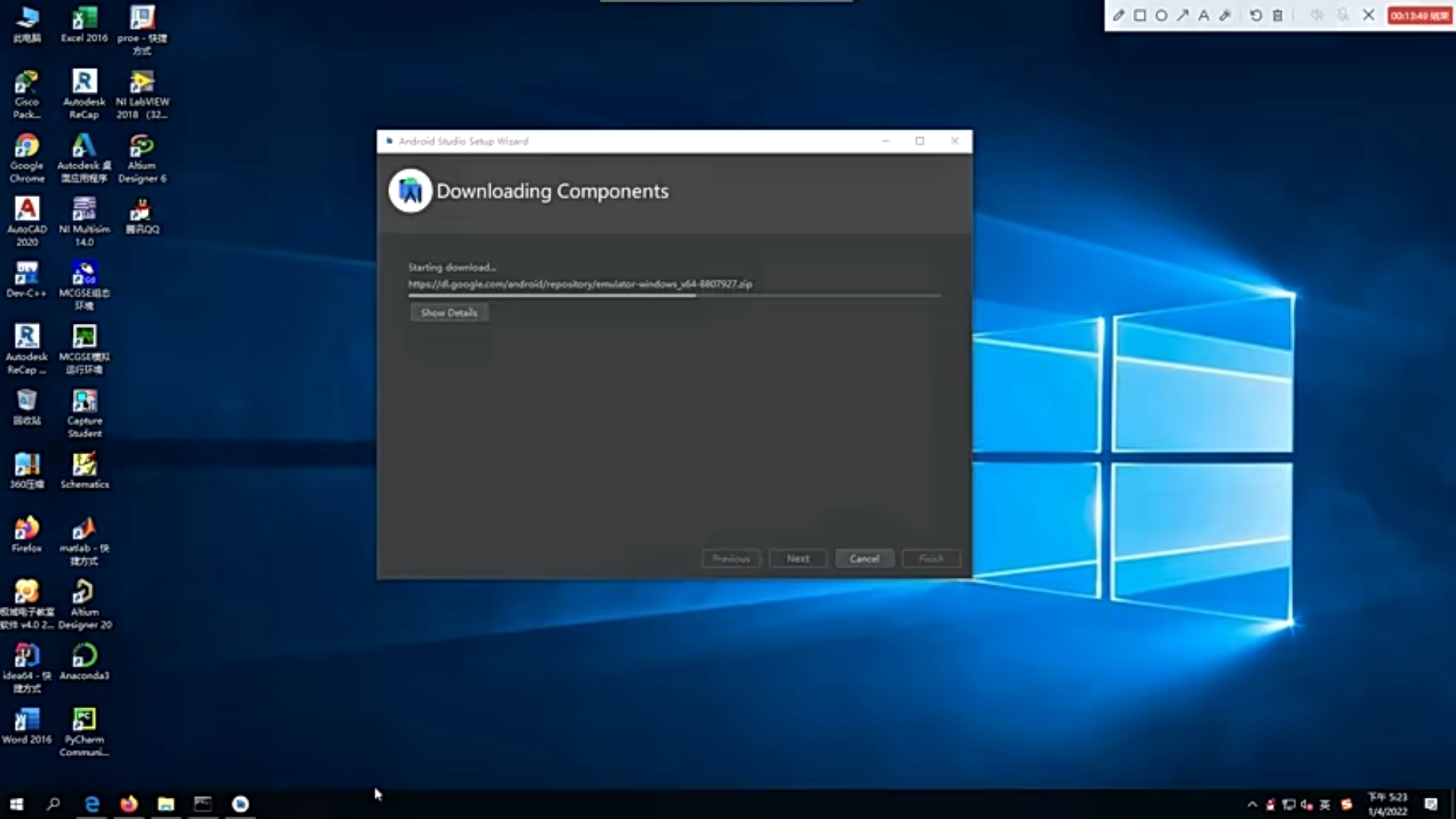The width and height of the screenshot is (1456, 819).
Task: Select the pencil draw tool in recorder toolbar
Action: (1119, 15)
